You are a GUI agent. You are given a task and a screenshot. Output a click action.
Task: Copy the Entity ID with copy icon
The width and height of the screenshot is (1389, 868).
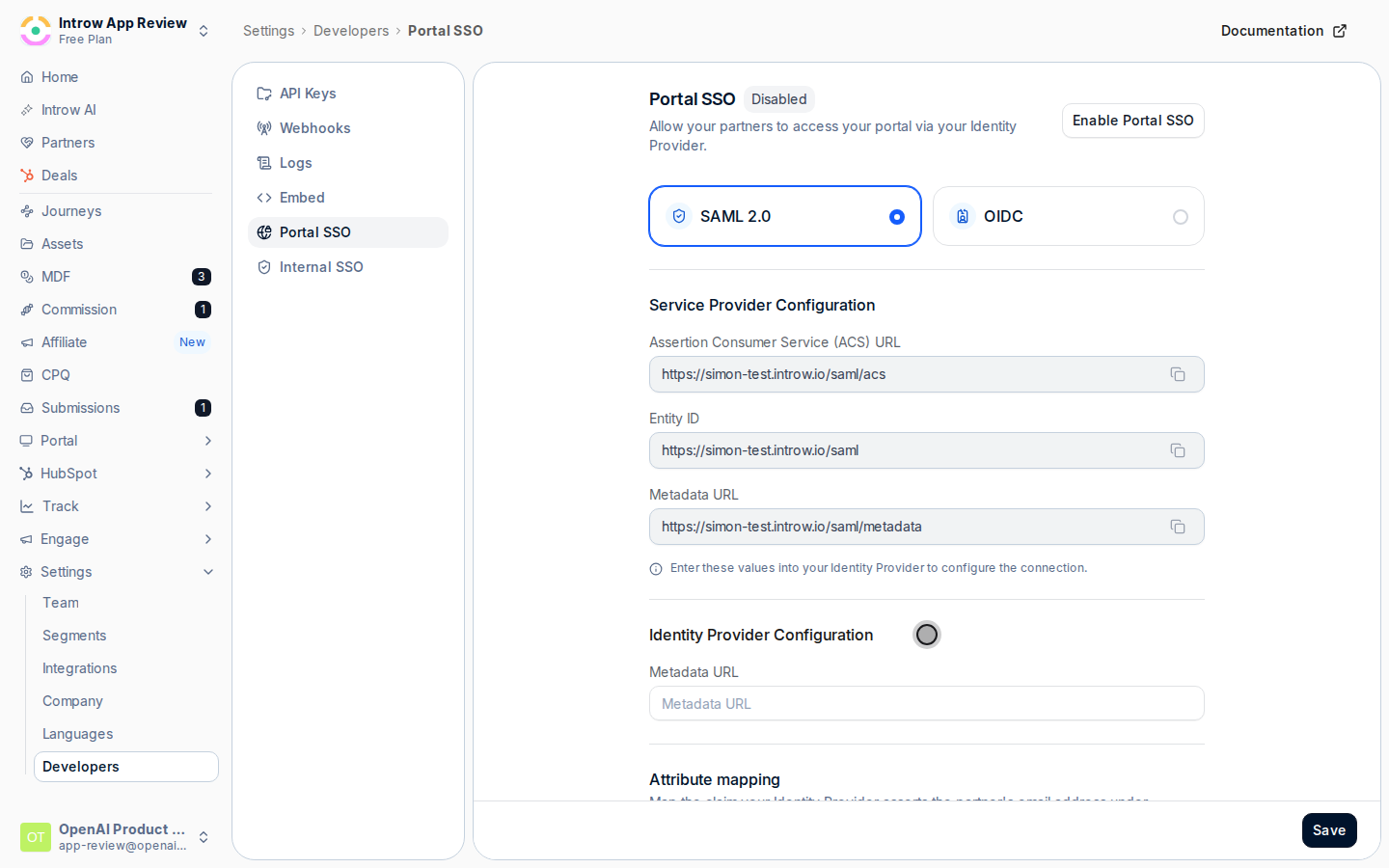click(1178, 450)
